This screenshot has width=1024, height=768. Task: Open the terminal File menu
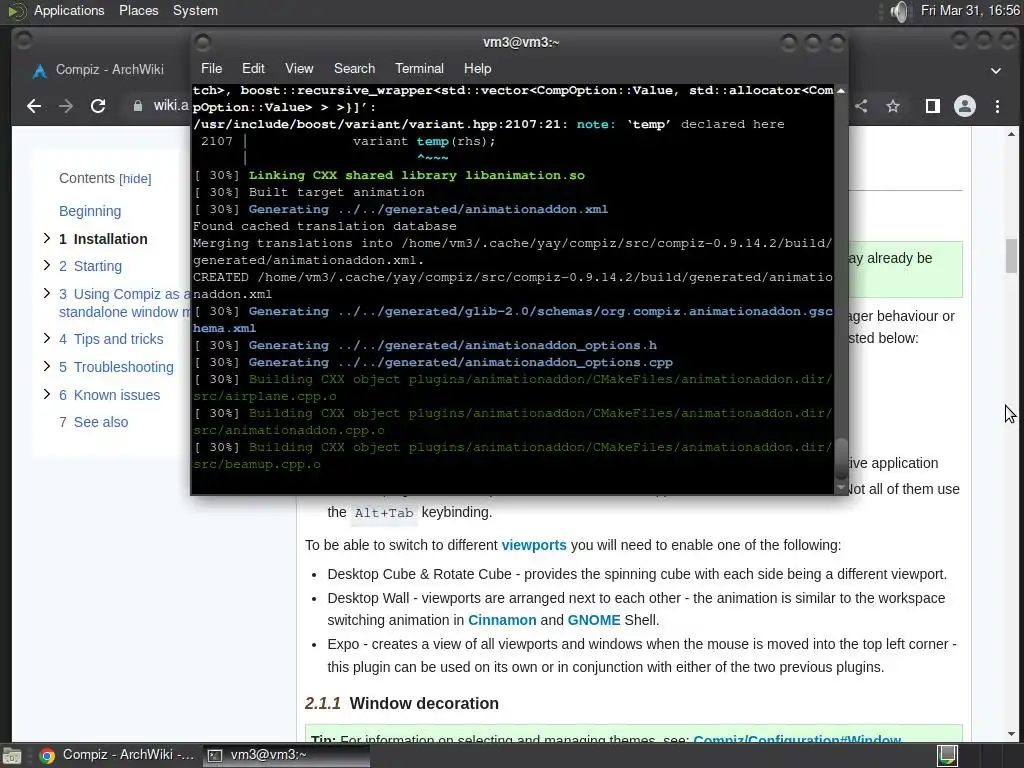212,69
